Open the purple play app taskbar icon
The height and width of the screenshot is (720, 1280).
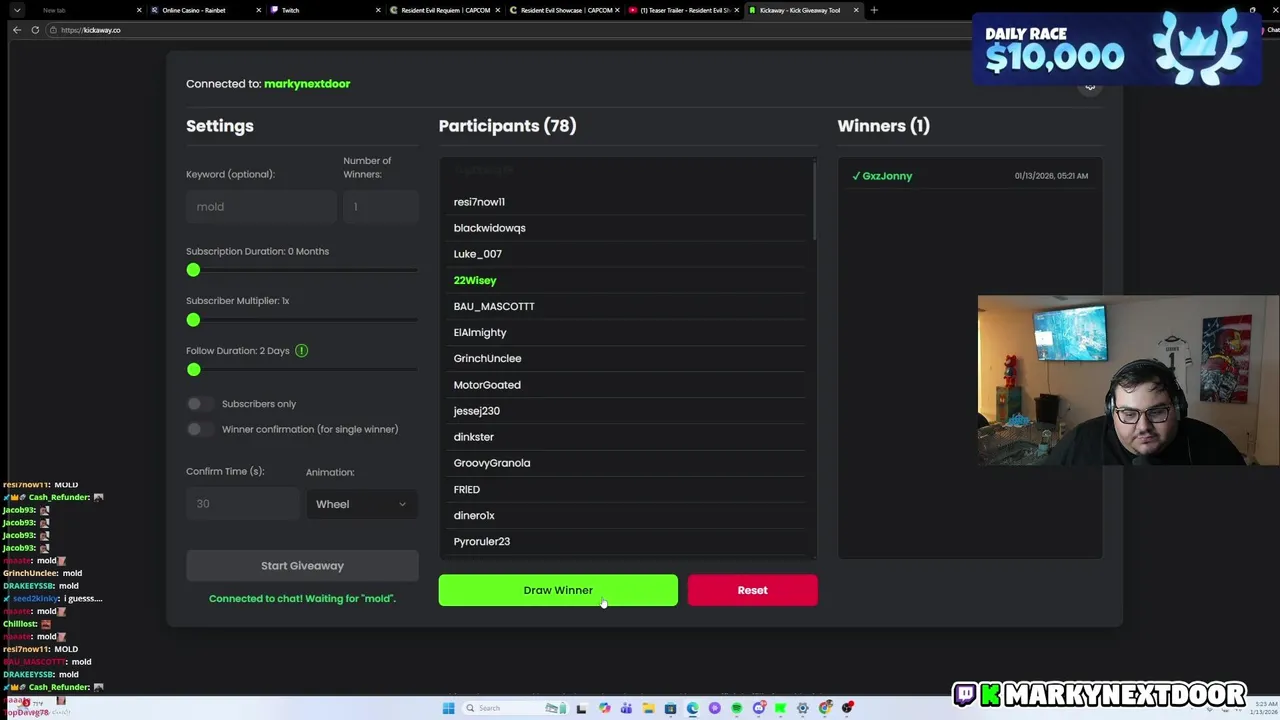tap(714, 708)
